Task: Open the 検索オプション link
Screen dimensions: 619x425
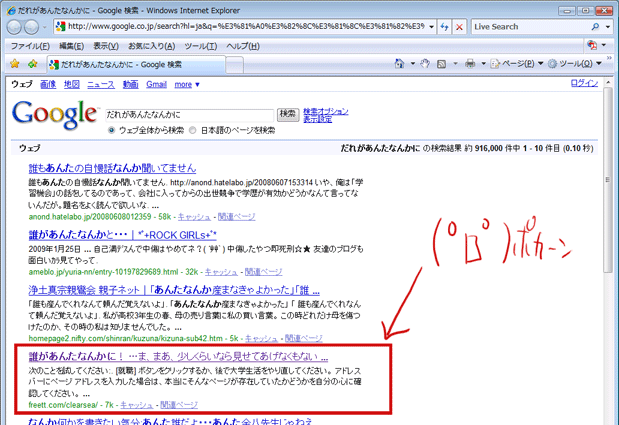Action: pyautogui.click(x=326, y=111)
